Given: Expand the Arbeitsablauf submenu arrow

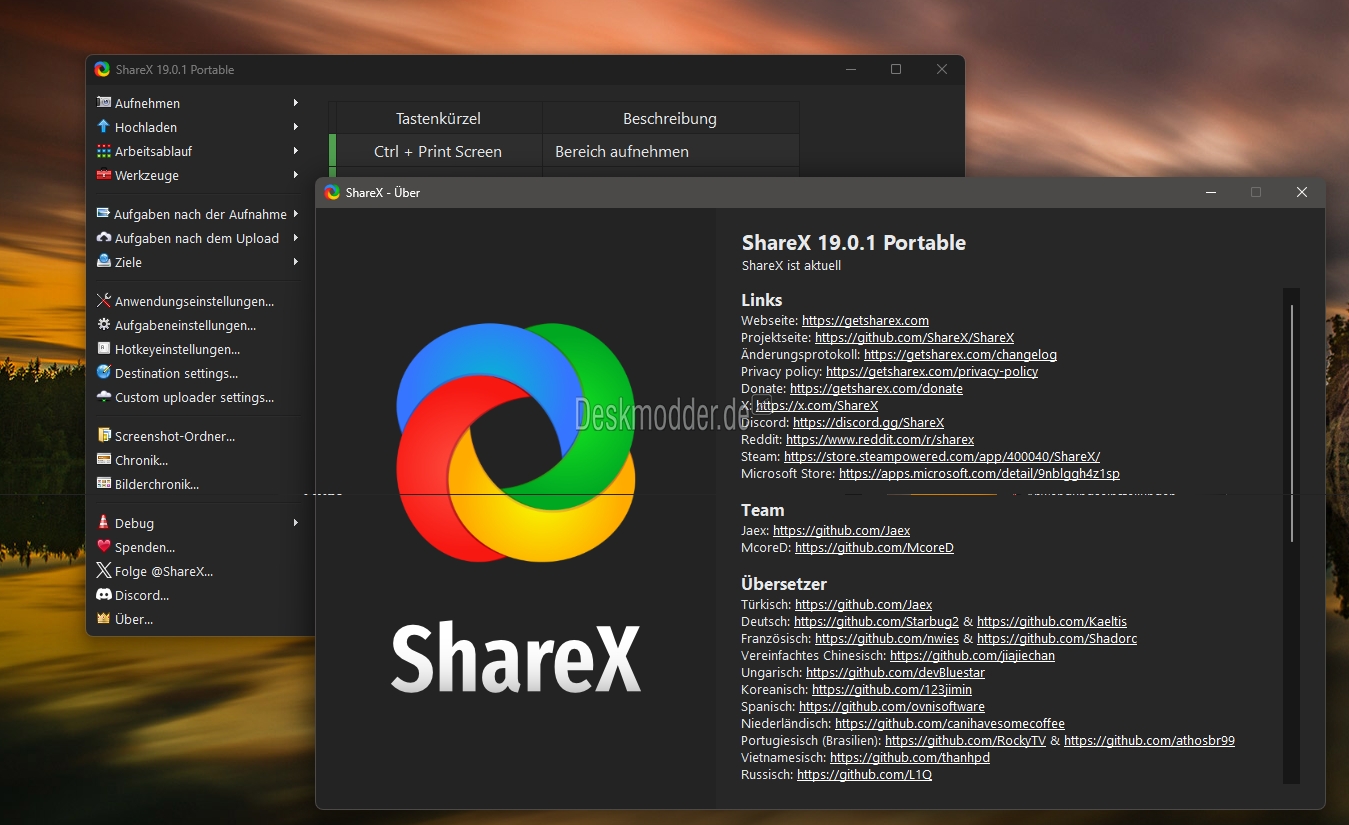Looking at the screenshot, I should pos(296,151).
